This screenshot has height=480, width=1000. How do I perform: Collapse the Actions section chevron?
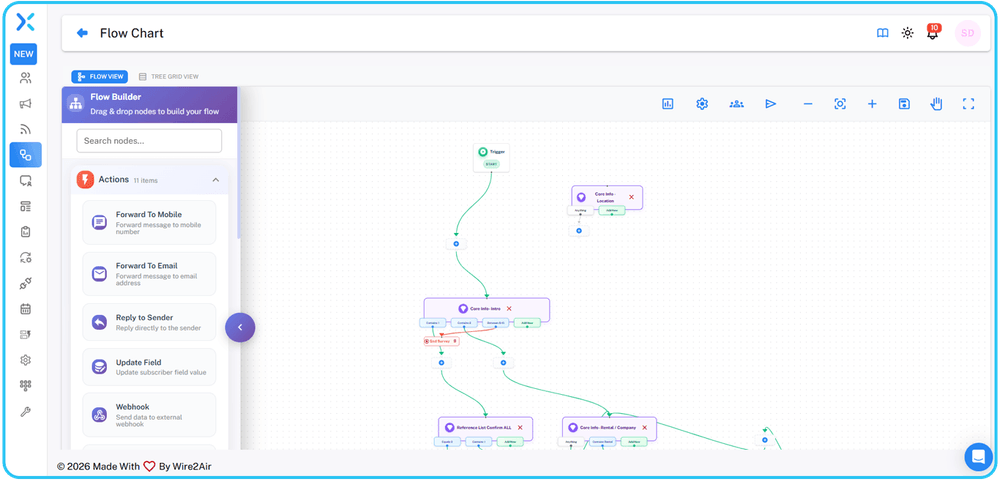216,180
